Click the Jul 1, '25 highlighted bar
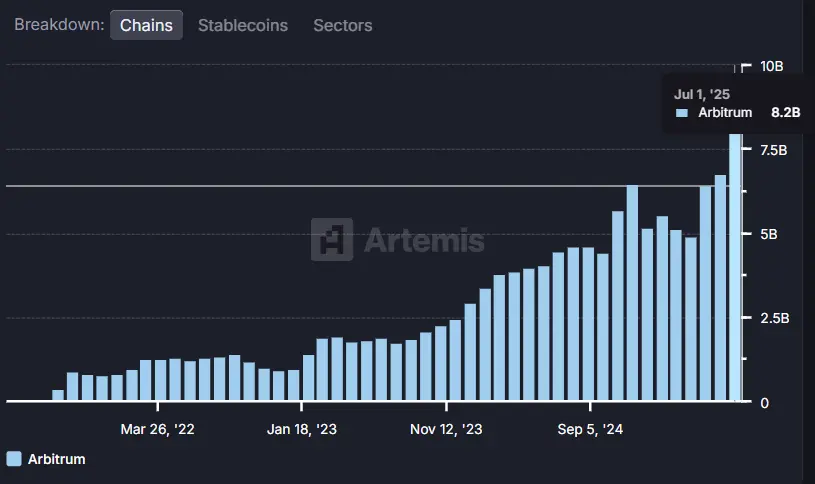Image resolution: width=815 pixels, height=484 pixels. (x=735, y=267)
